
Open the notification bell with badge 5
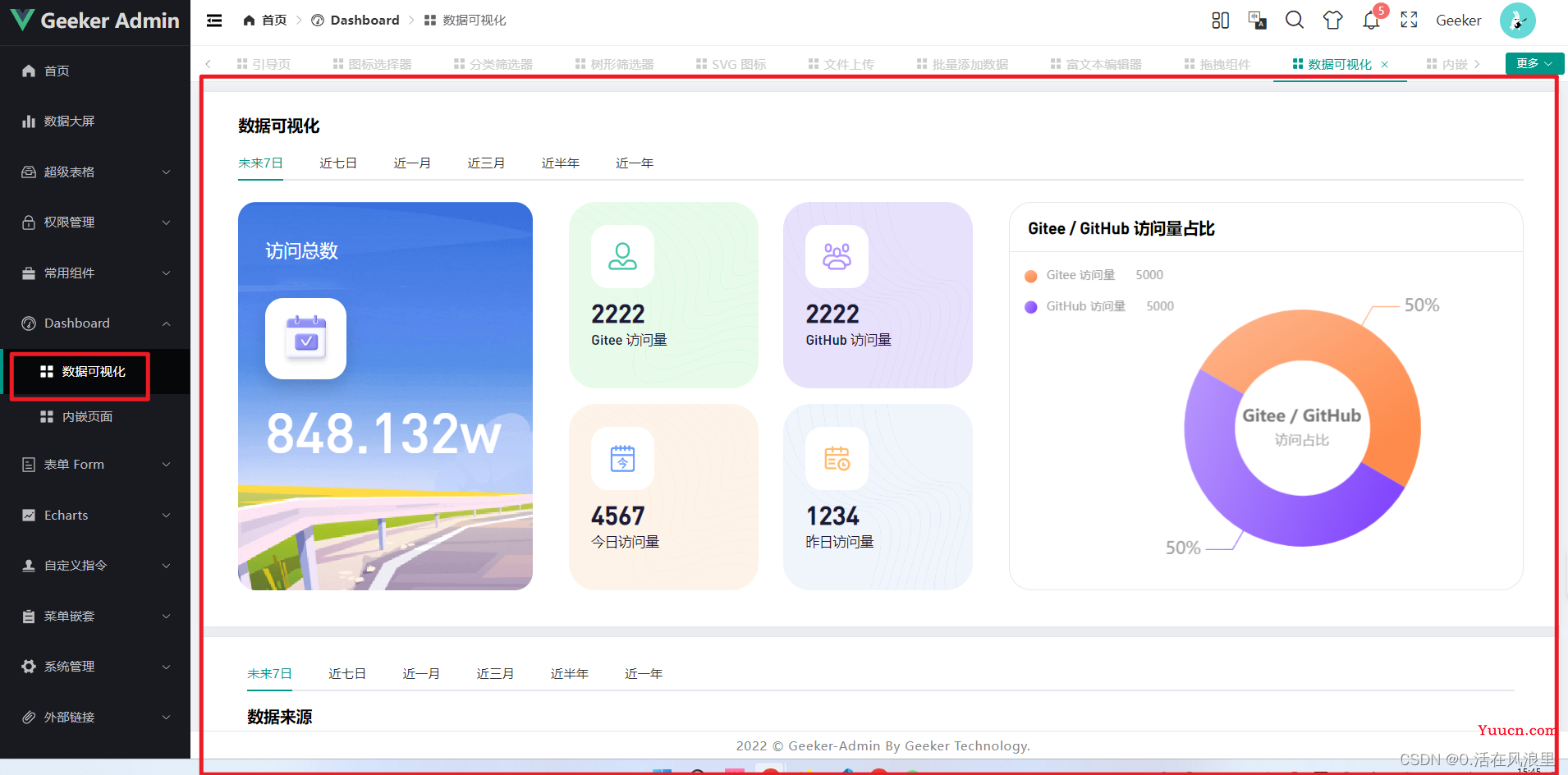pos(1371,21)
